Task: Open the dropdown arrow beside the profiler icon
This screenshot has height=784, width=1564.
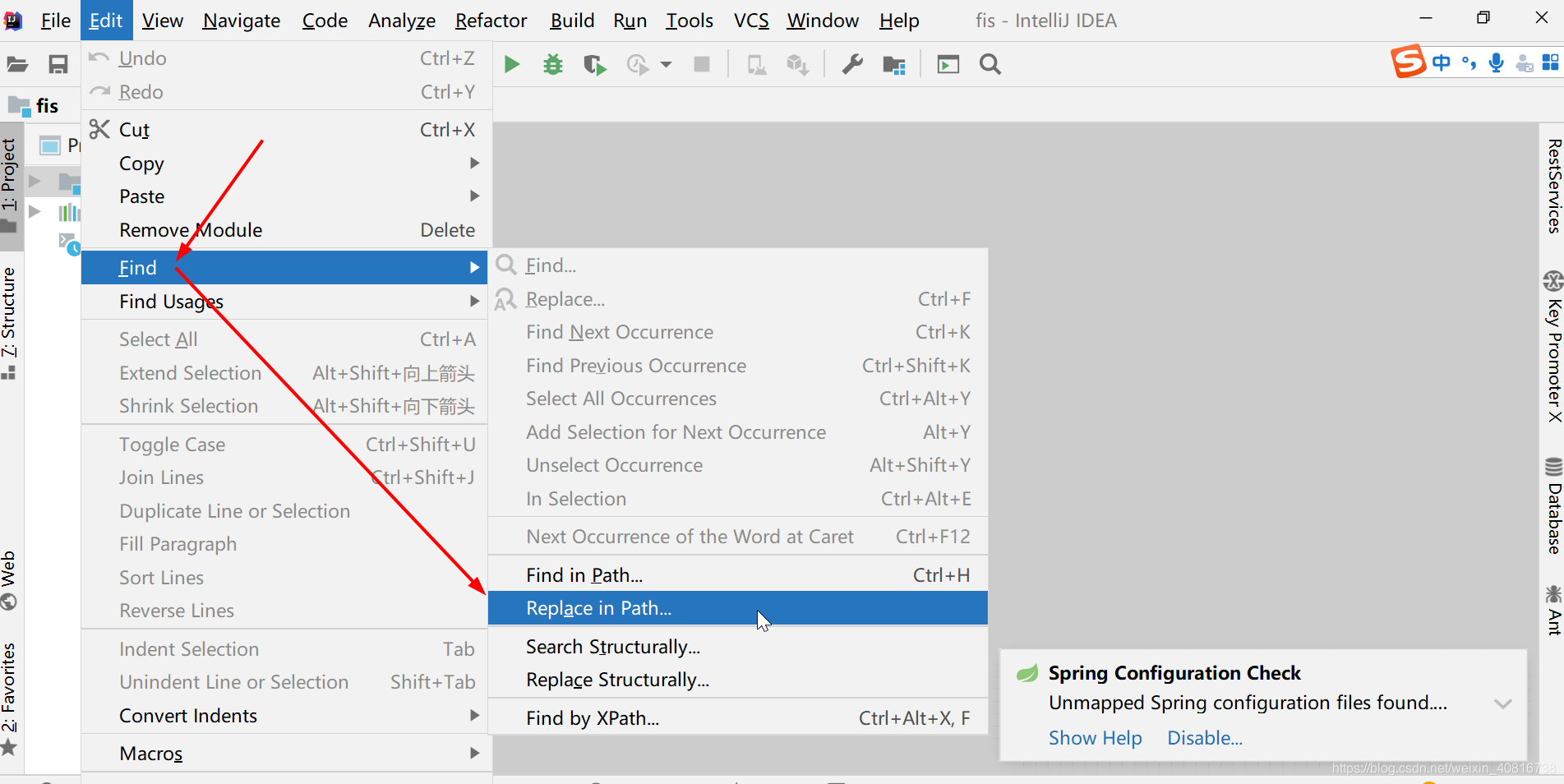Action: point(666,64)
